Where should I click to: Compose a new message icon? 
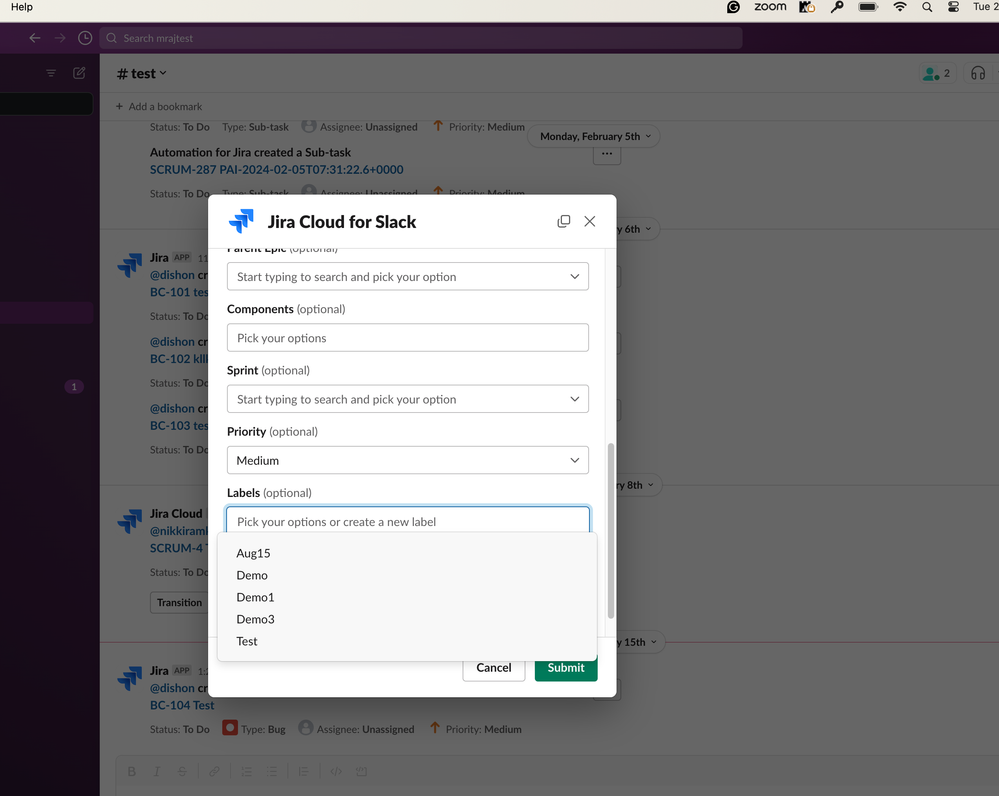click(79, 73)
